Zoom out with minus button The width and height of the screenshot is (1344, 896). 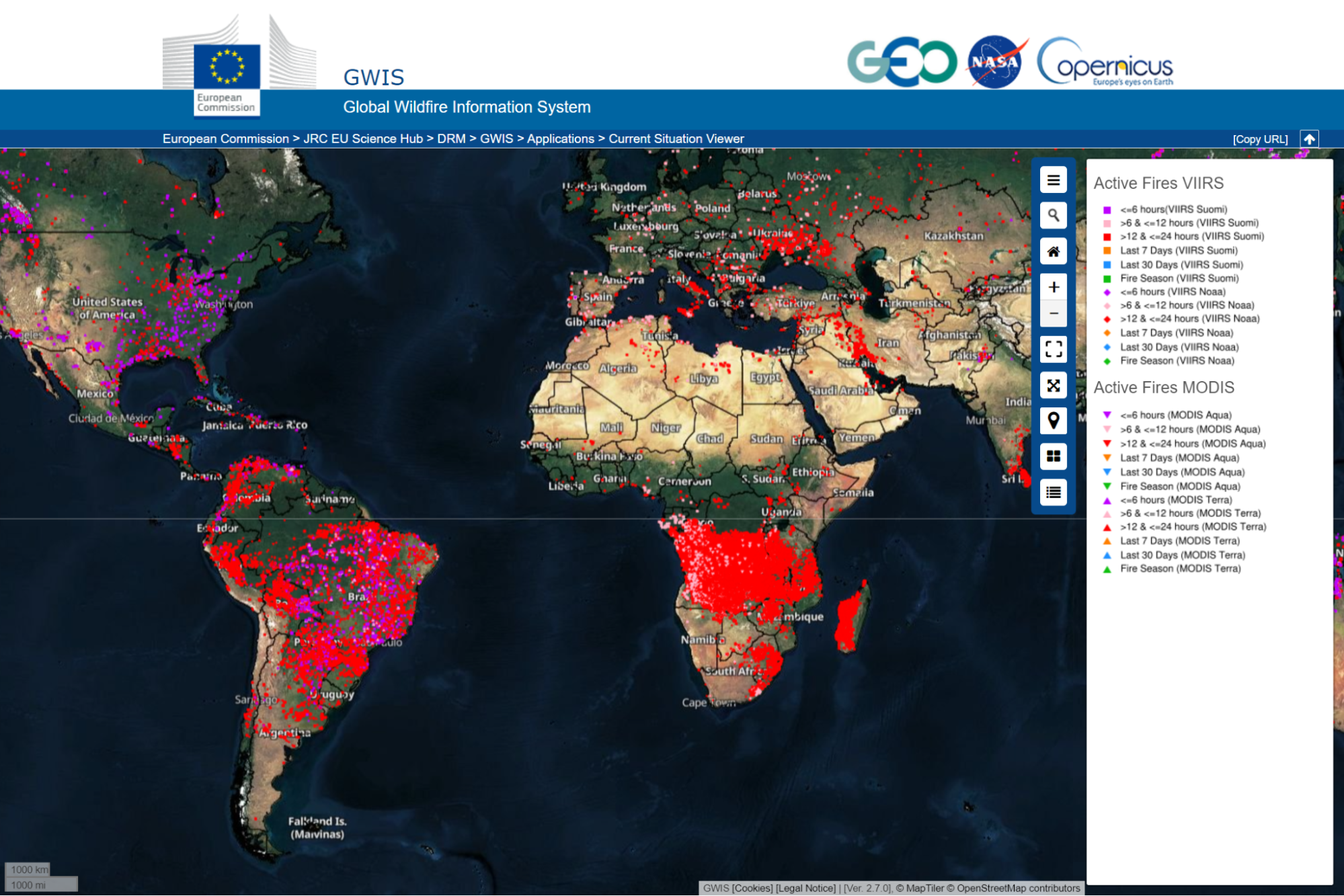pos(1053,313)
